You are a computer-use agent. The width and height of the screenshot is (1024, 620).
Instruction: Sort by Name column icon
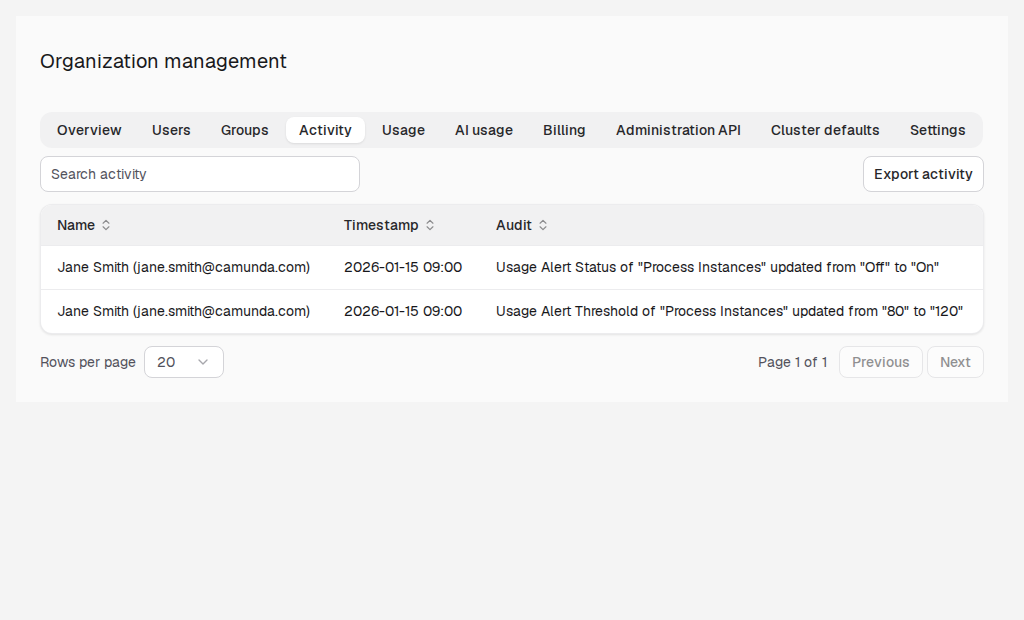[106, 225]
